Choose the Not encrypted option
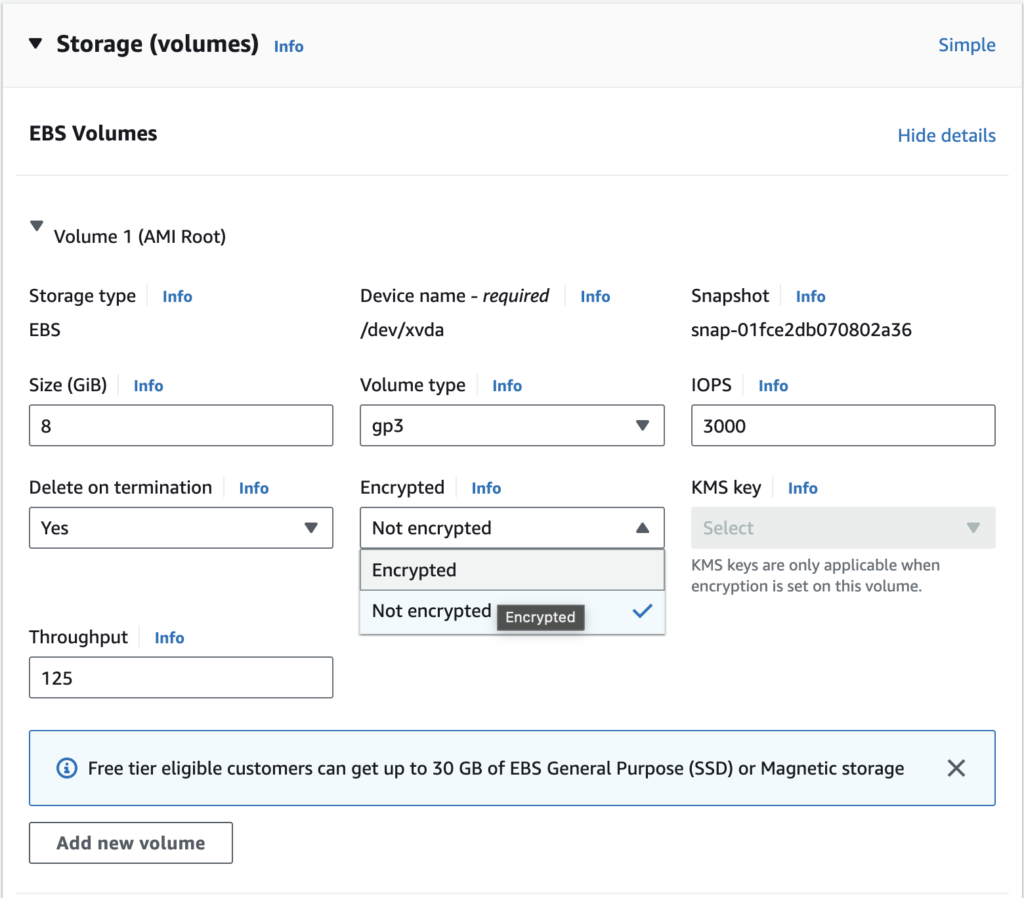Screen dimensions: 1024x898 (x=432, y=611)
